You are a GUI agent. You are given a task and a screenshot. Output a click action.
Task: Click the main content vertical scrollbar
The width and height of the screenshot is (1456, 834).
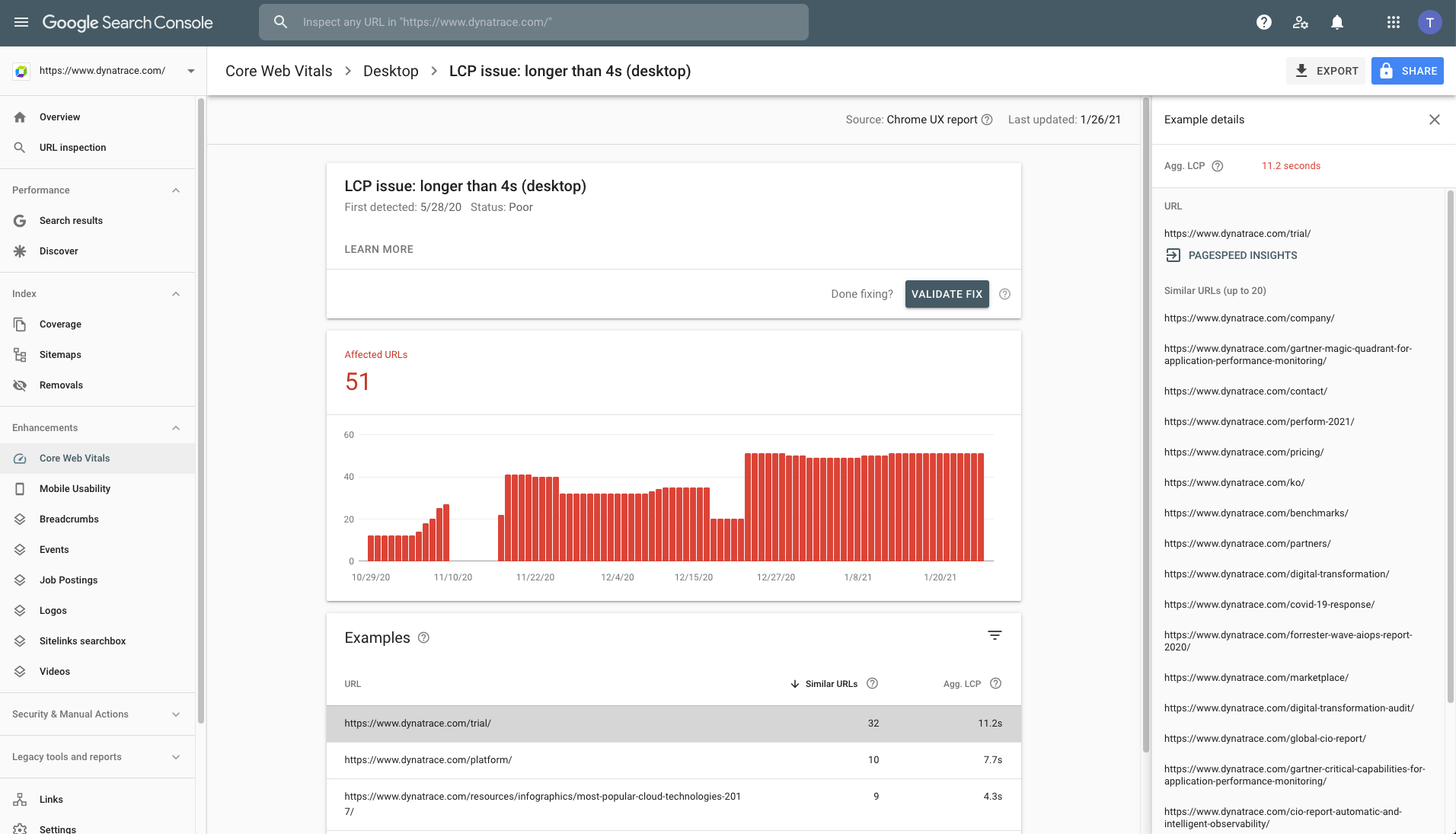click(1145, 425)
